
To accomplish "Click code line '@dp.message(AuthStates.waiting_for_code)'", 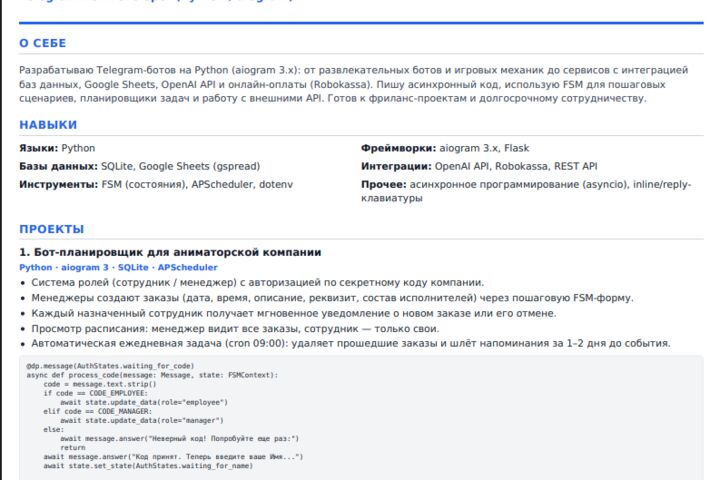I will [111, 366].
